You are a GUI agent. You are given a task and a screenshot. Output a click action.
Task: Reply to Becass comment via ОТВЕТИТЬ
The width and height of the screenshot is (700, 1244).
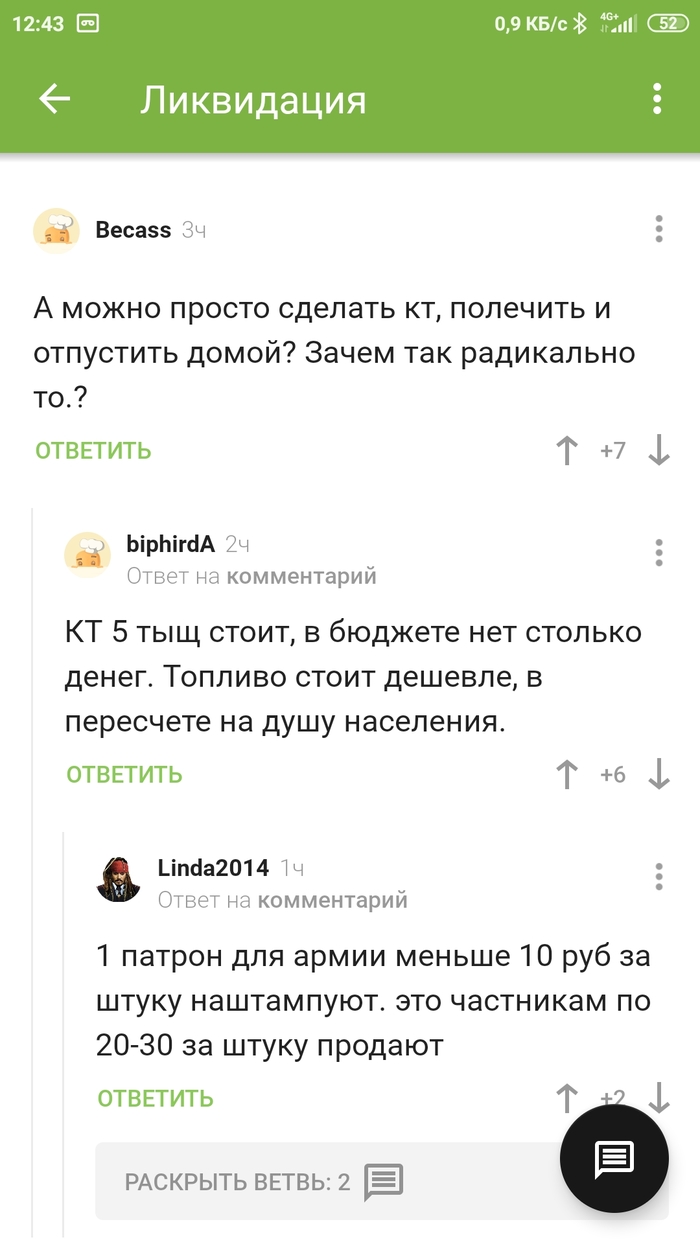pyautogui.click(x=93, y=451)
